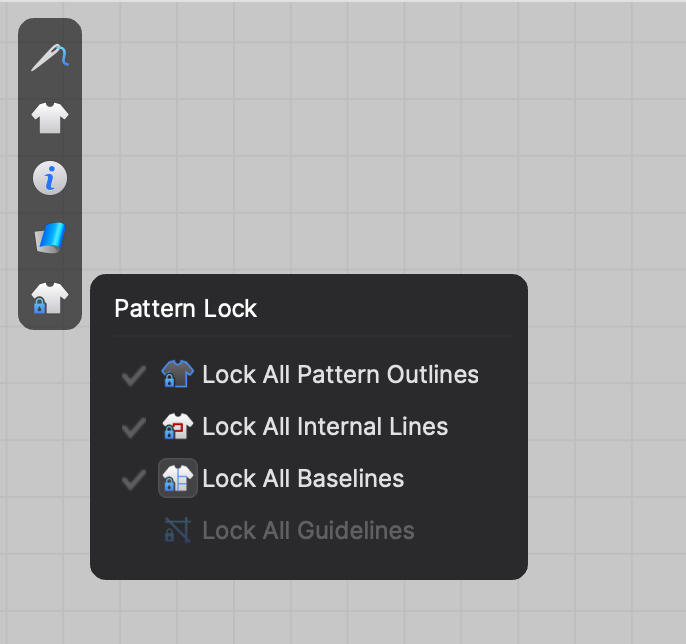Choose Lock All Internal Lines menu entry
This screenshot has height=644, width=686.
[x=309, y=427]
